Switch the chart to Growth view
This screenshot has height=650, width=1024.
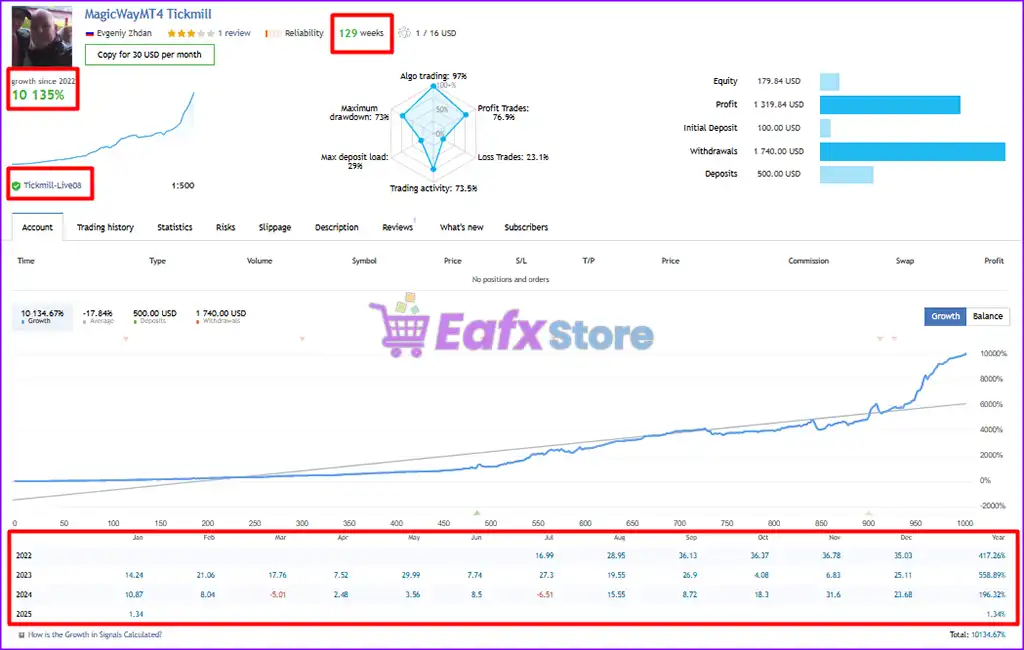[x=945, y=316]
